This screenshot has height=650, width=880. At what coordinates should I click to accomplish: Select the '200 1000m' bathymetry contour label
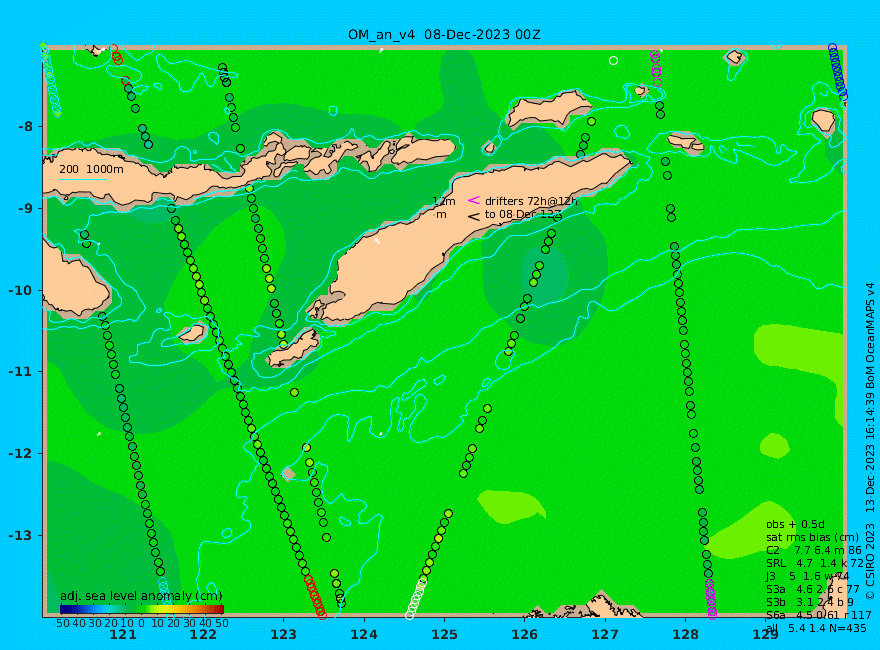point(91,169)
